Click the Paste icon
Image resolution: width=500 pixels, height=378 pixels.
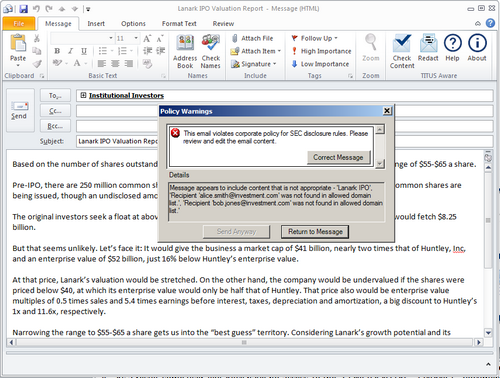pyautogui.click(x=18, y=43)
